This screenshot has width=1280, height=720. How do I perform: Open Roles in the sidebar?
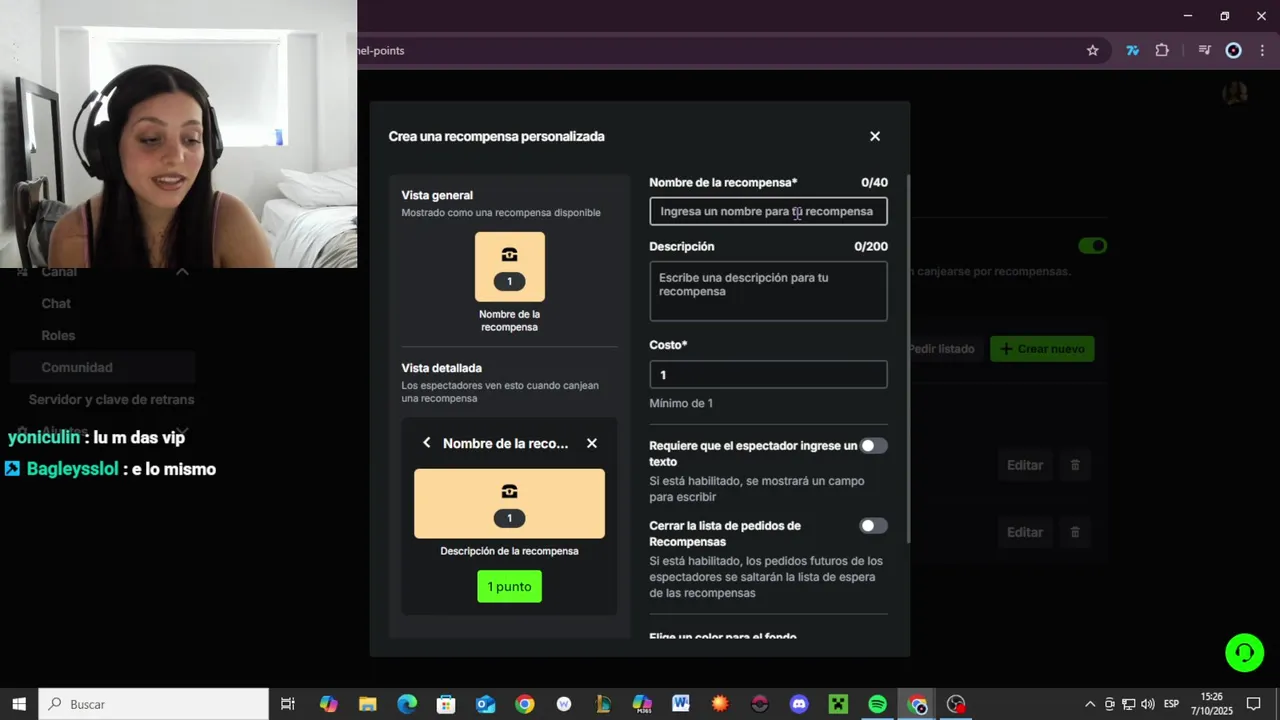(x=58, y=335)
